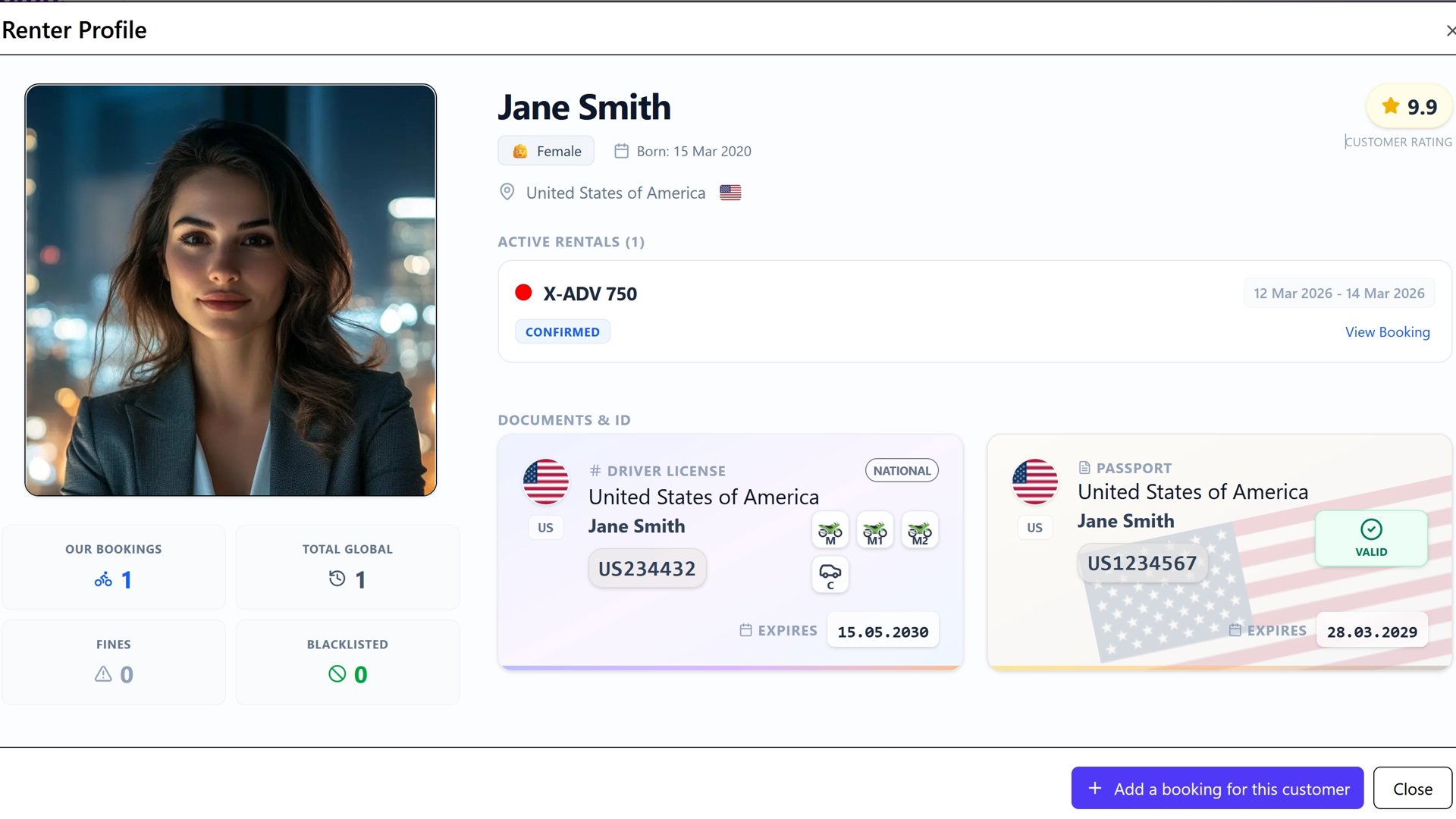Click the US country code on license card
The width and height of the screenshot is (1456, 819).
coord(545,528)
